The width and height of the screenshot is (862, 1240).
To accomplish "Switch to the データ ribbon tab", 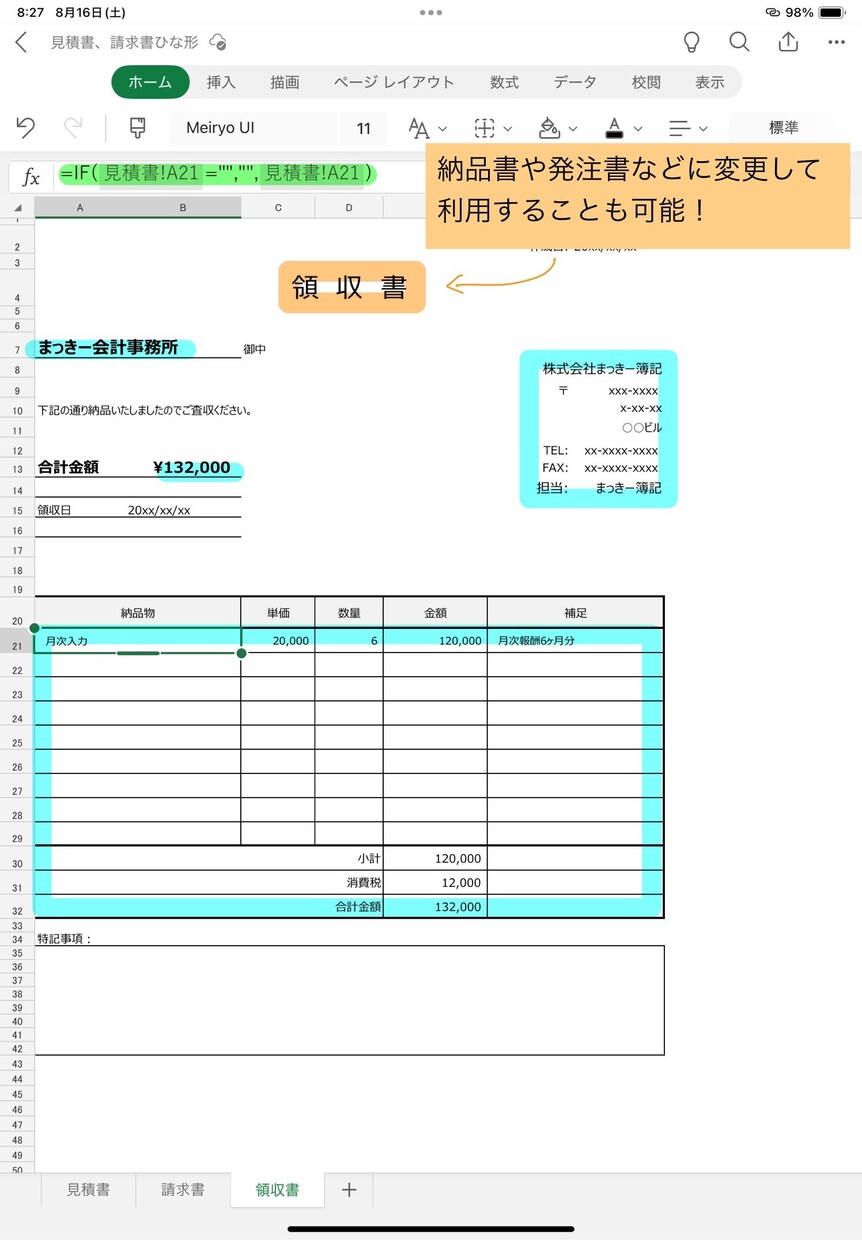I will click(575, 82).
